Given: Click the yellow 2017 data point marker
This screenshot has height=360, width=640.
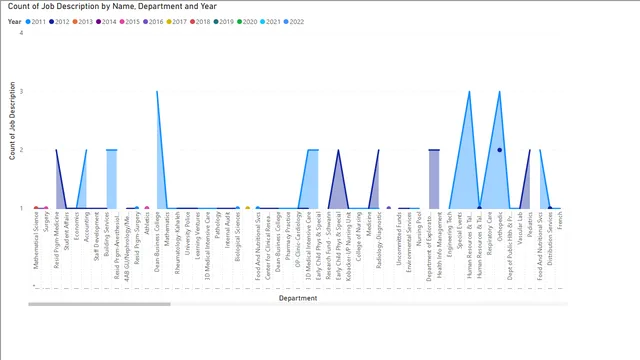Looking at the screenshot, I should click(x=247, y=208).
